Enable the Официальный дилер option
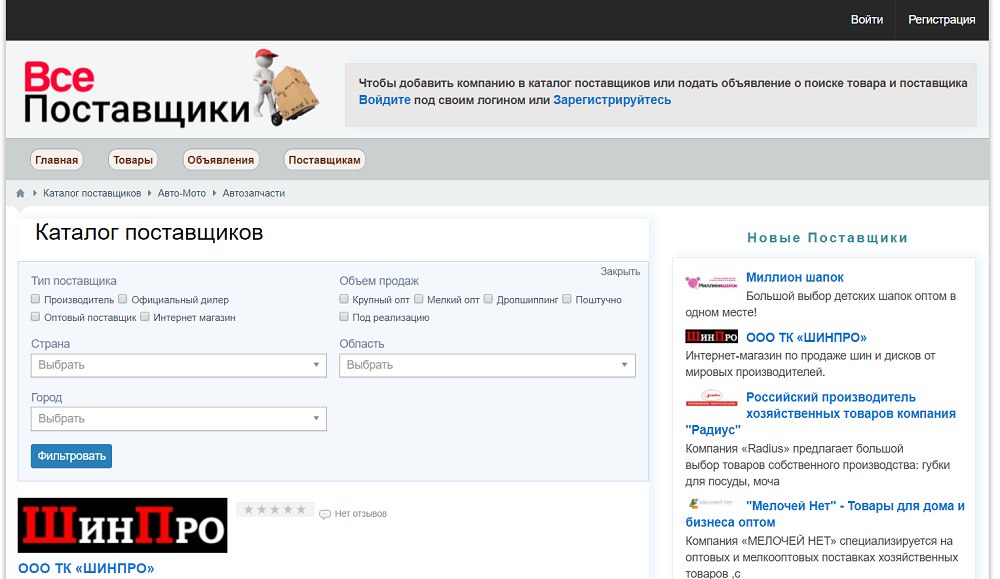The width and height of the screenshot is (1000, 579). point(122,299)
